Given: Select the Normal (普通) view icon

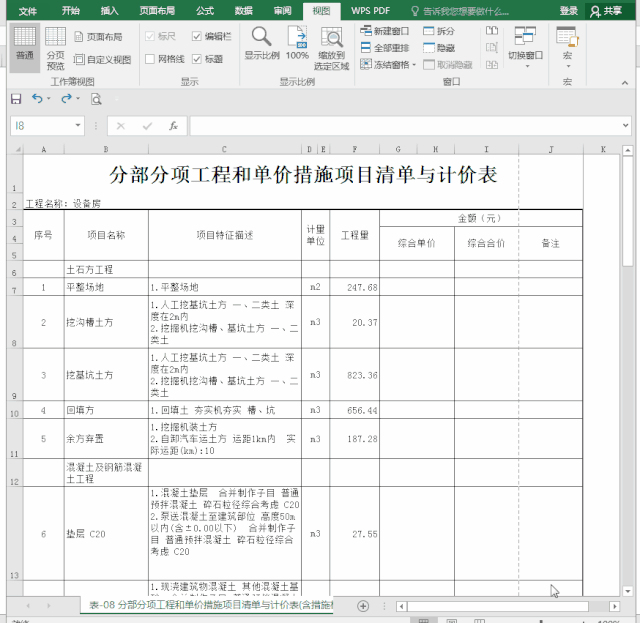Looking at the screenshot, I should tap(25, 47).
